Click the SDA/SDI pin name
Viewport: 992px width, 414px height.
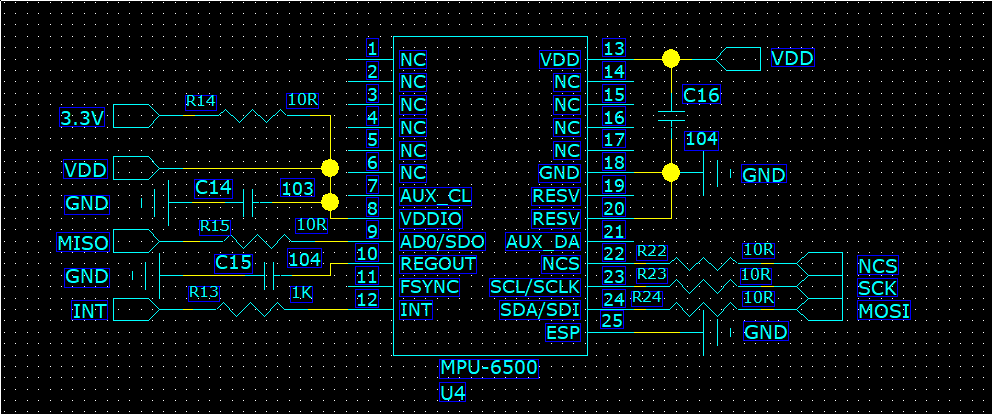[x=540, y=310]
